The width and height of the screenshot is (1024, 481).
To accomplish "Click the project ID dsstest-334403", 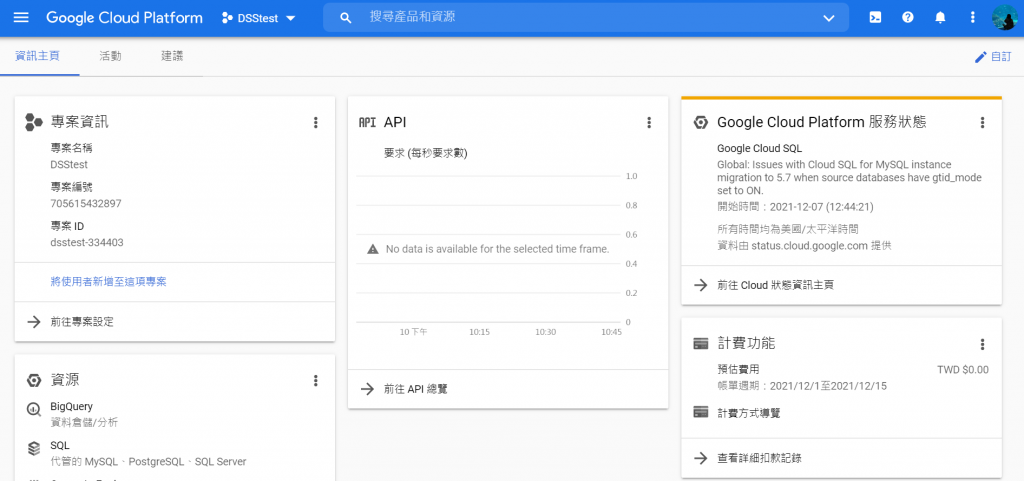I will pyautogui.click(x=87, y=242).
